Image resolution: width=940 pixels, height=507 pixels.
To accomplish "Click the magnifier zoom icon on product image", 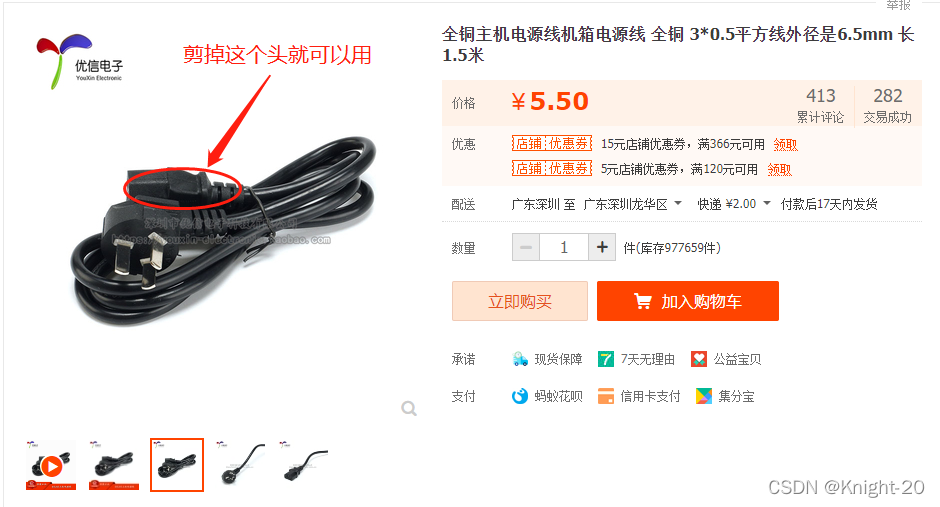I will [x=409, y=408].
